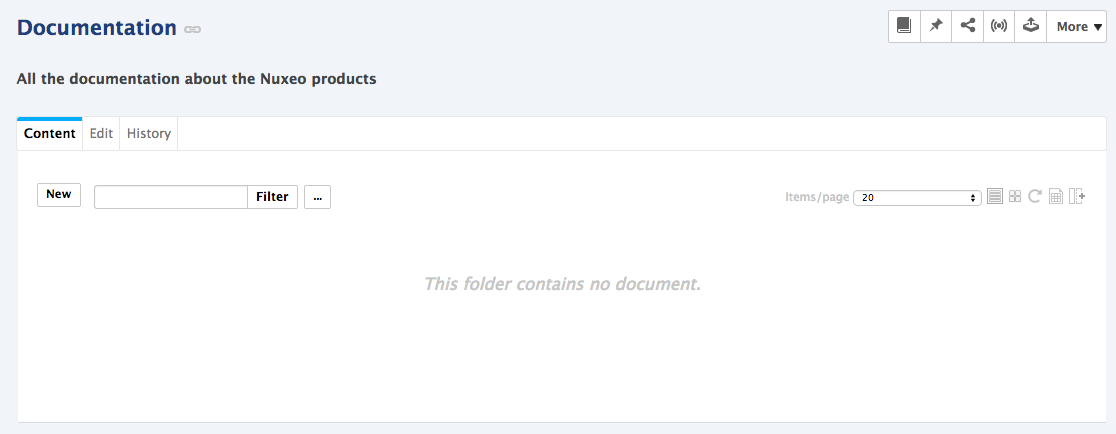
Task: Click the Filter button
Action: coord(272,197)
